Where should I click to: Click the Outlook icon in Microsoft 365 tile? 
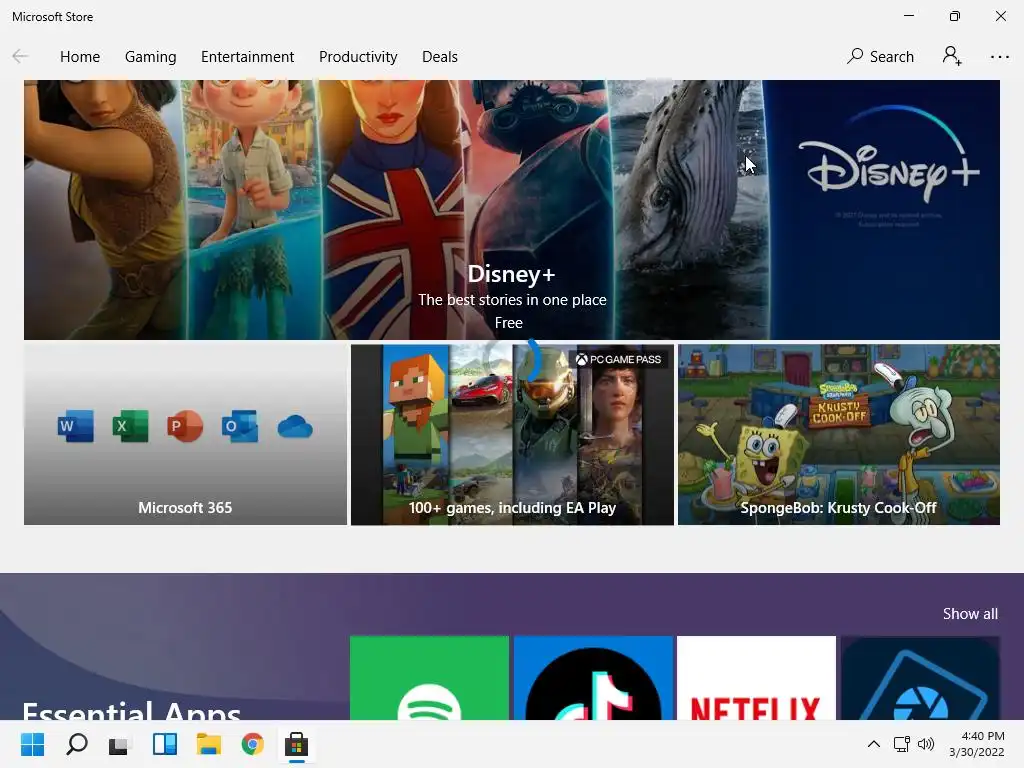pyautogui.click(x=240, y=426)
